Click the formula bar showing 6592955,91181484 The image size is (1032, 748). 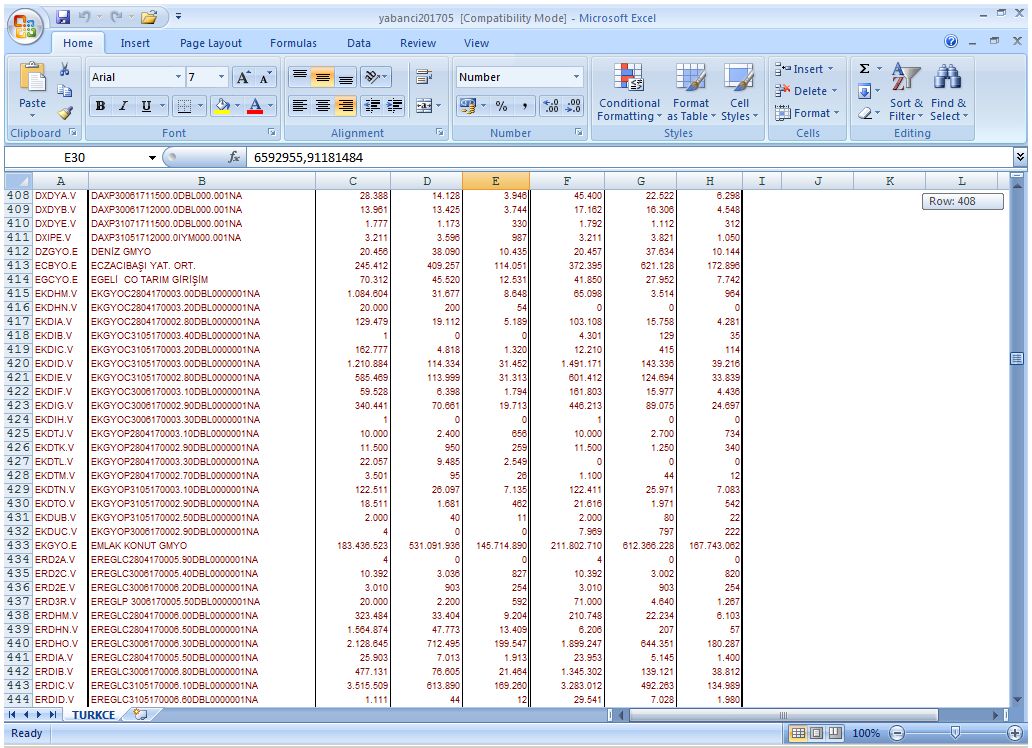tap(629, 157)
